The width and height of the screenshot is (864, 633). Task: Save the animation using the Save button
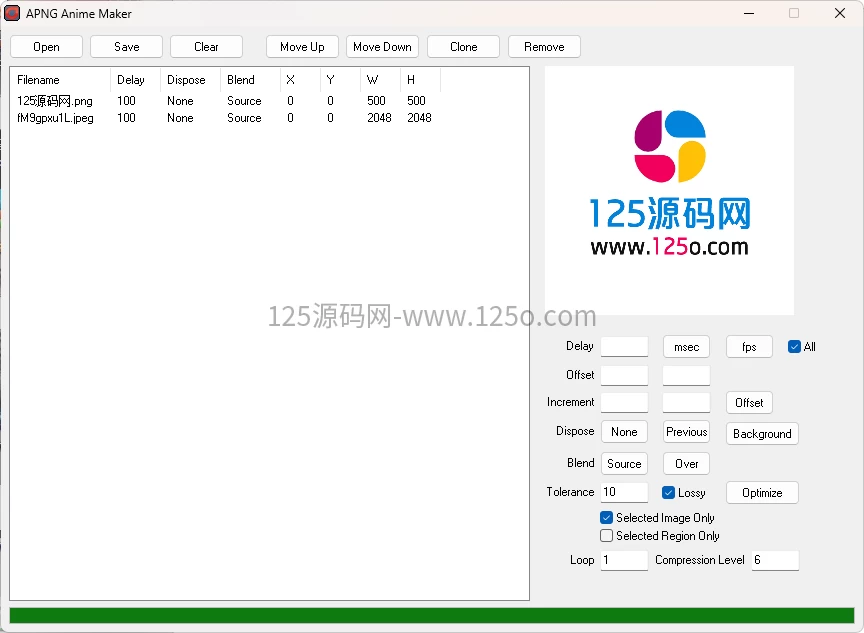click(126, 46)
